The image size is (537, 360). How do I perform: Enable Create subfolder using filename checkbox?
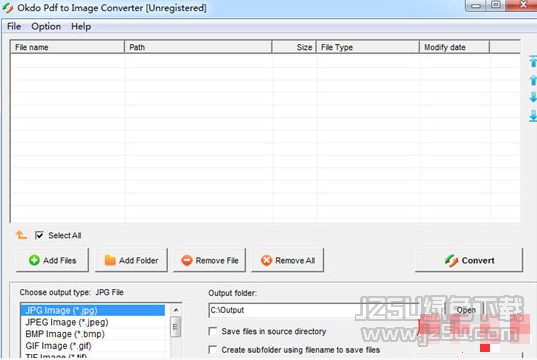point(213,350)
